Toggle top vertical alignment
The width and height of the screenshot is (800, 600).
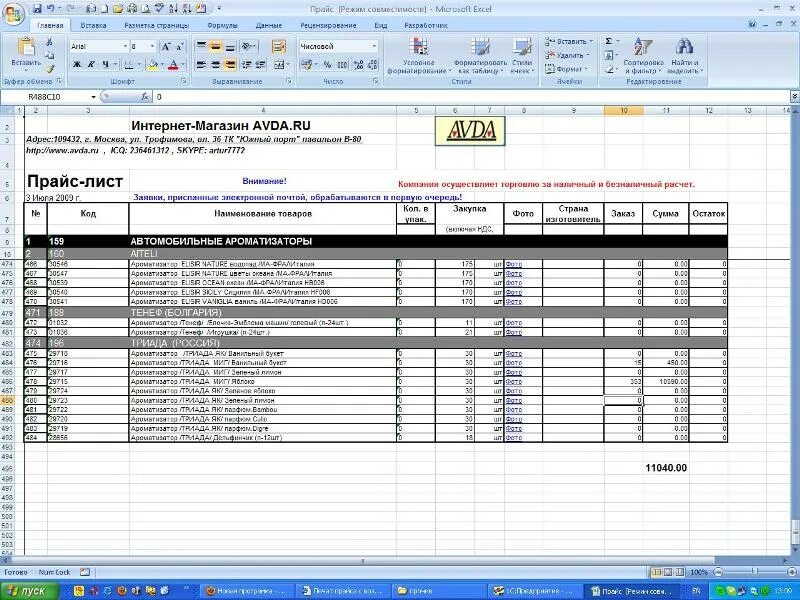pos(202,46)
